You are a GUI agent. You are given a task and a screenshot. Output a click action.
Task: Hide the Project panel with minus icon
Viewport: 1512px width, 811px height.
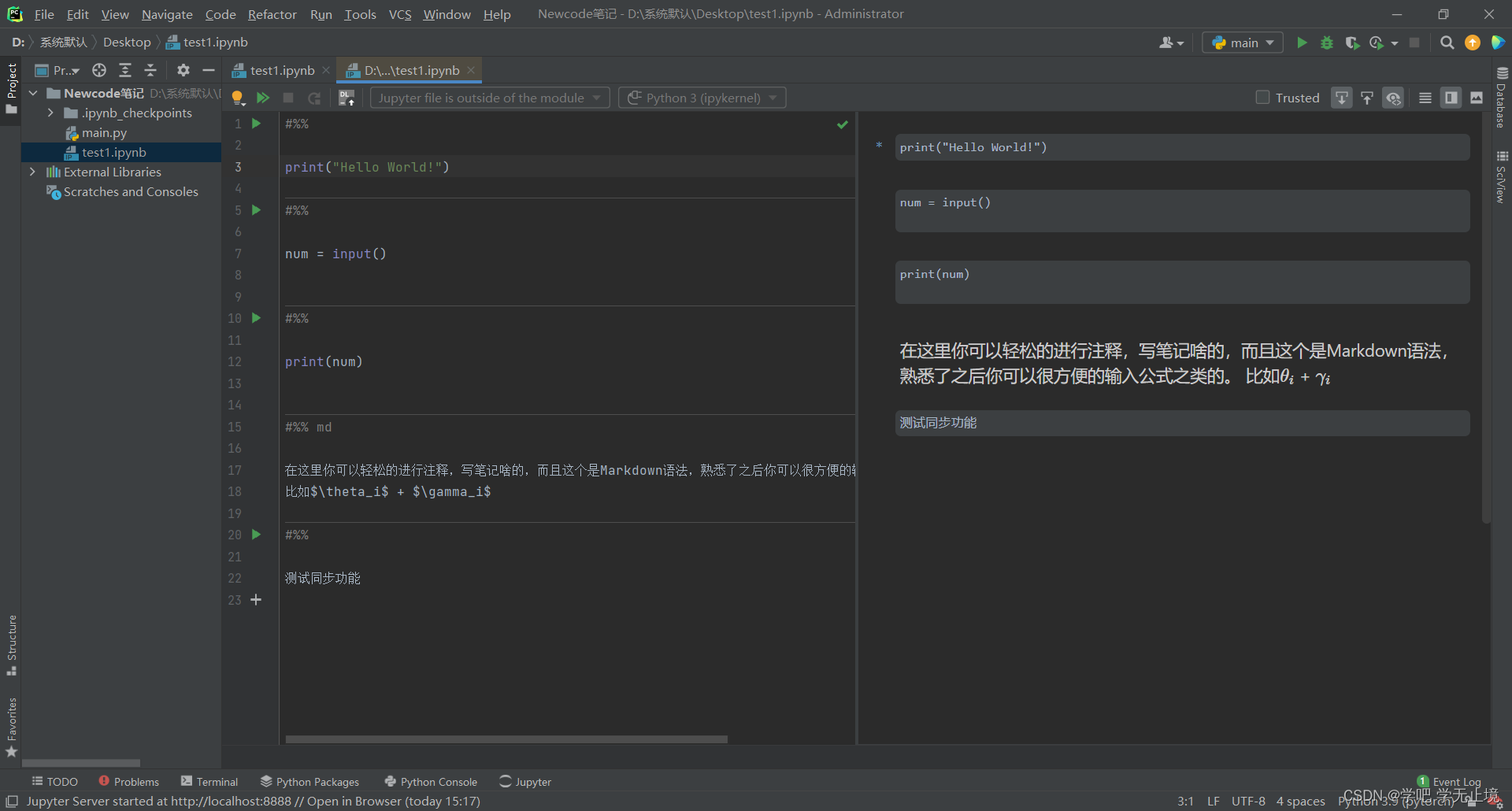pyautogui.click(x=209, y=70)
